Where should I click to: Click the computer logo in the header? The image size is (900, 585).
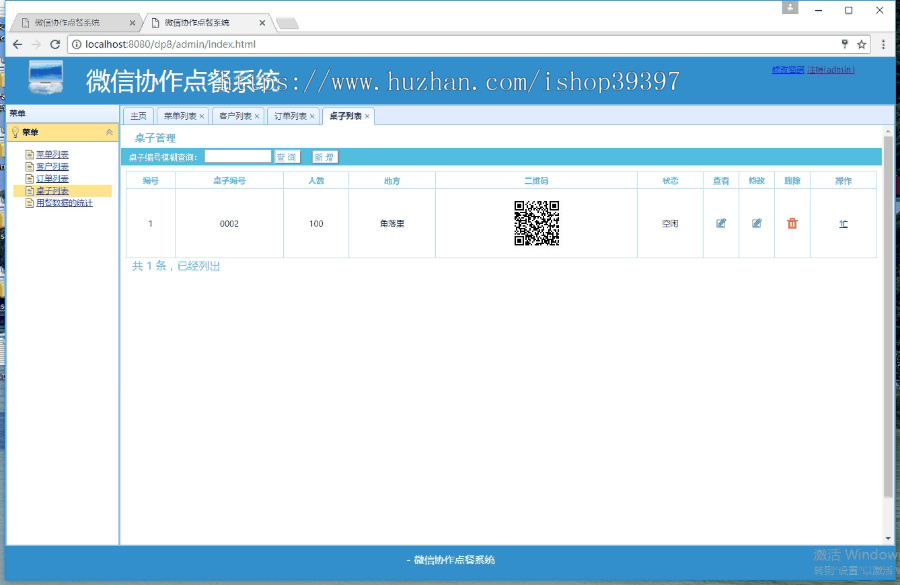click(46, 78)
